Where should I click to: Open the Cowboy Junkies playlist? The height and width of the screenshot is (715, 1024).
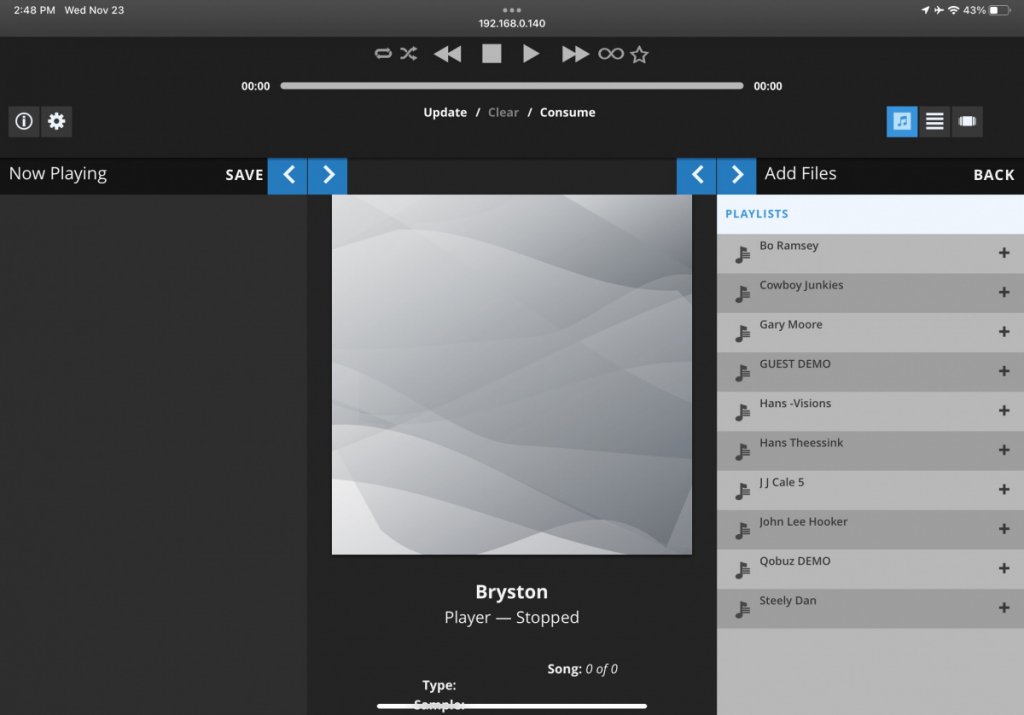[x=870, y=293]
